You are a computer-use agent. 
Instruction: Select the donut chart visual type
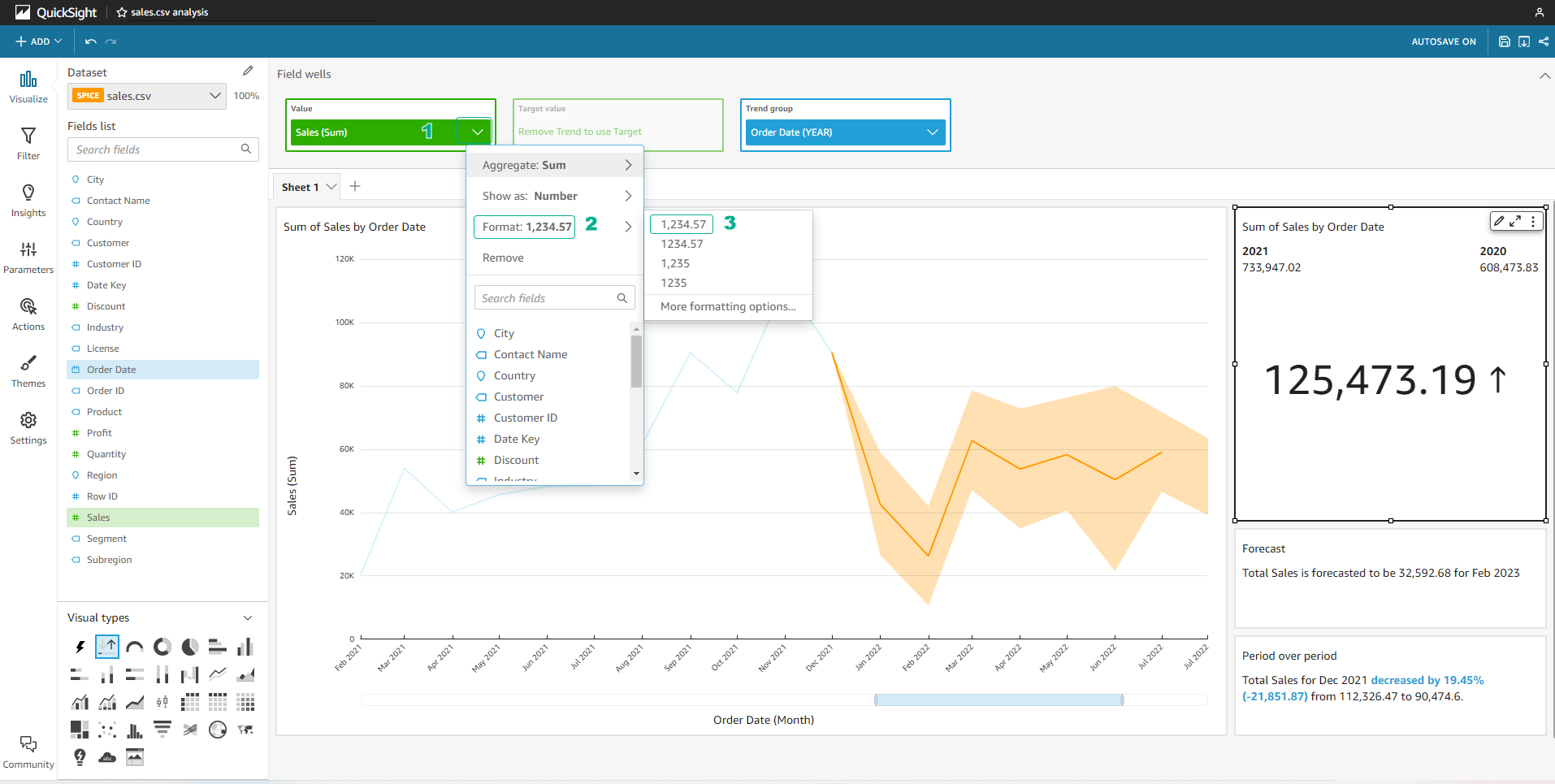tap(162, 647)
